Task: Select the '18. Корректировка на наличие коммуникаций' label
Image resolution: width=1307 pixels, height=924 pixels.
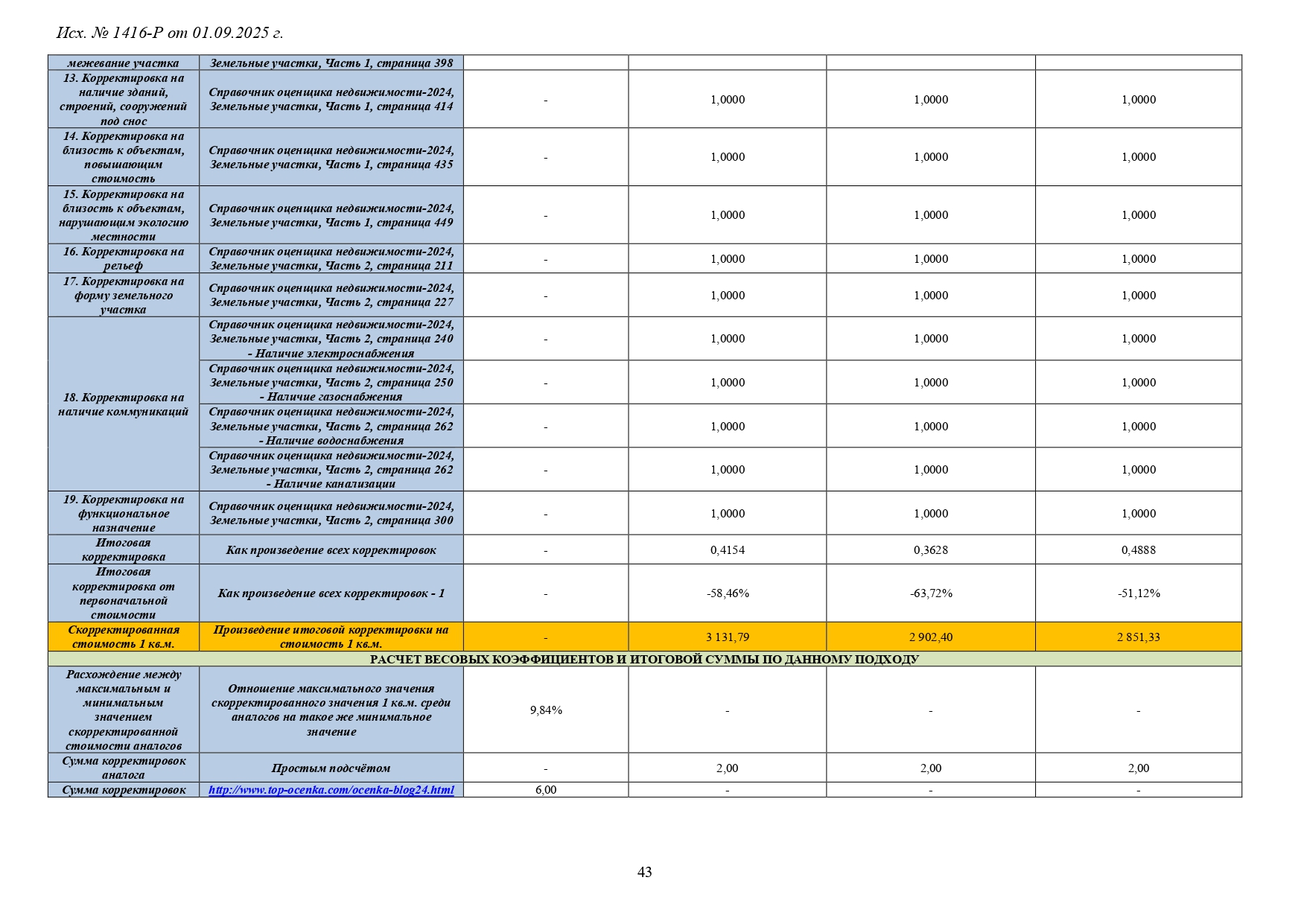Action: tap(124, 404)
